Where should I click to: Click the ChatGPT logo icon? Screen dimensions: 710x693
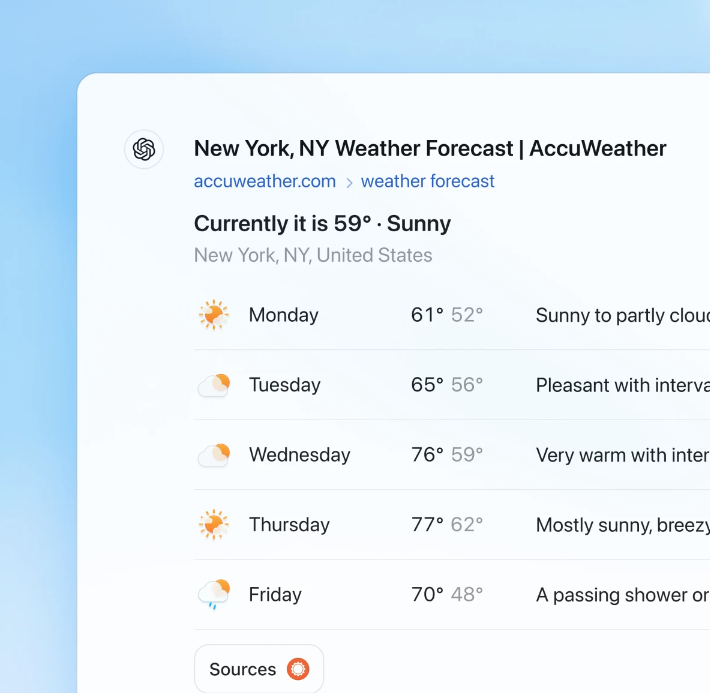pos(144,149)
